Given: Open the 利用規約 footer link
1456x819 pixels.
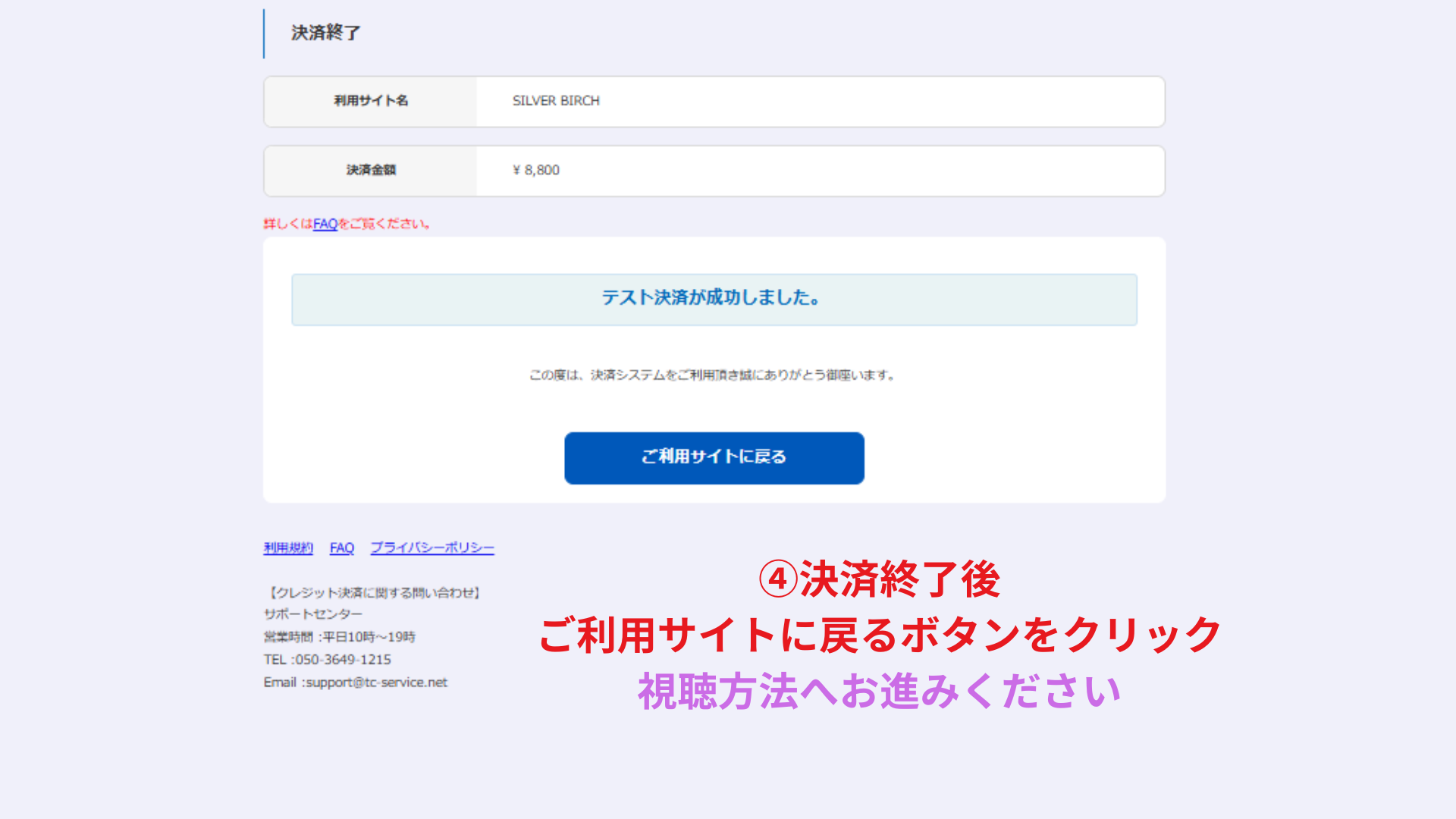Looking at the screenshot, I should tap(288, 548).
